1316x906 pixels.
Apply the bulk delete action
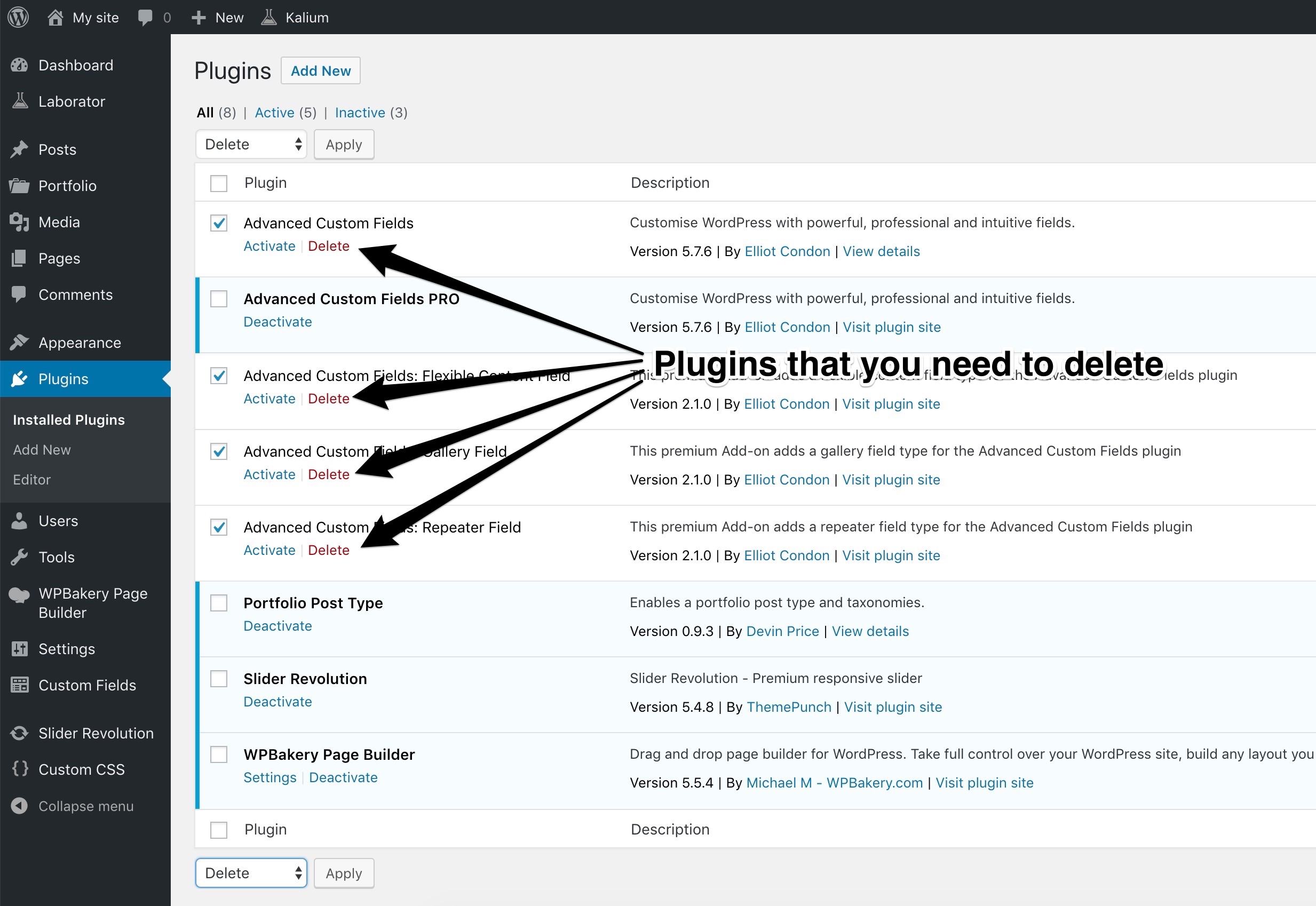pos(344,144)
